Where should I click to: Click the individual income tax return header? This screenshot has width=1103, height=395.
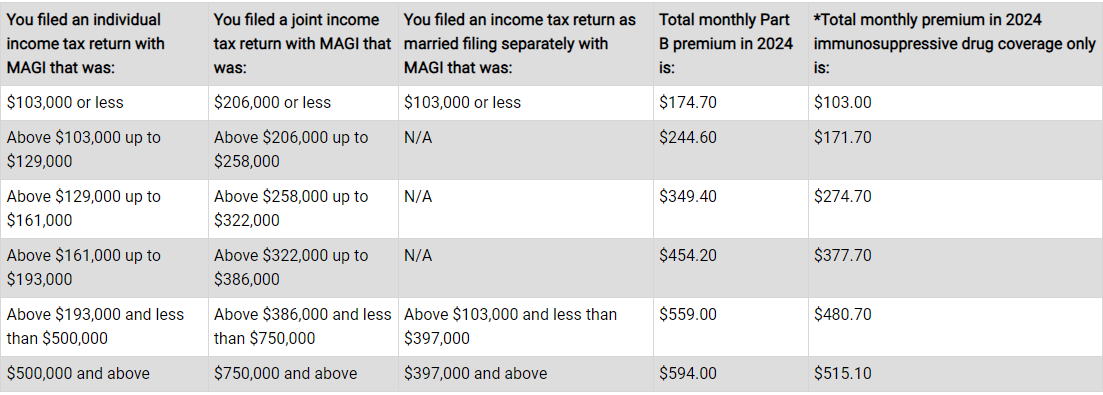tap(104, 43)
